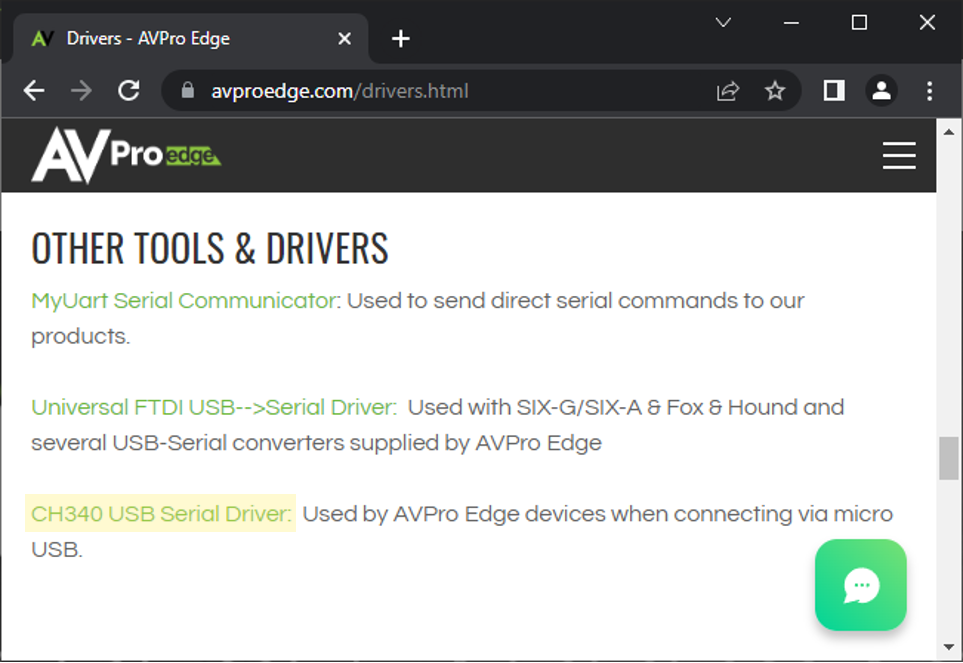
Task: Click the address bar URL
Action: [x=340, y=91]
